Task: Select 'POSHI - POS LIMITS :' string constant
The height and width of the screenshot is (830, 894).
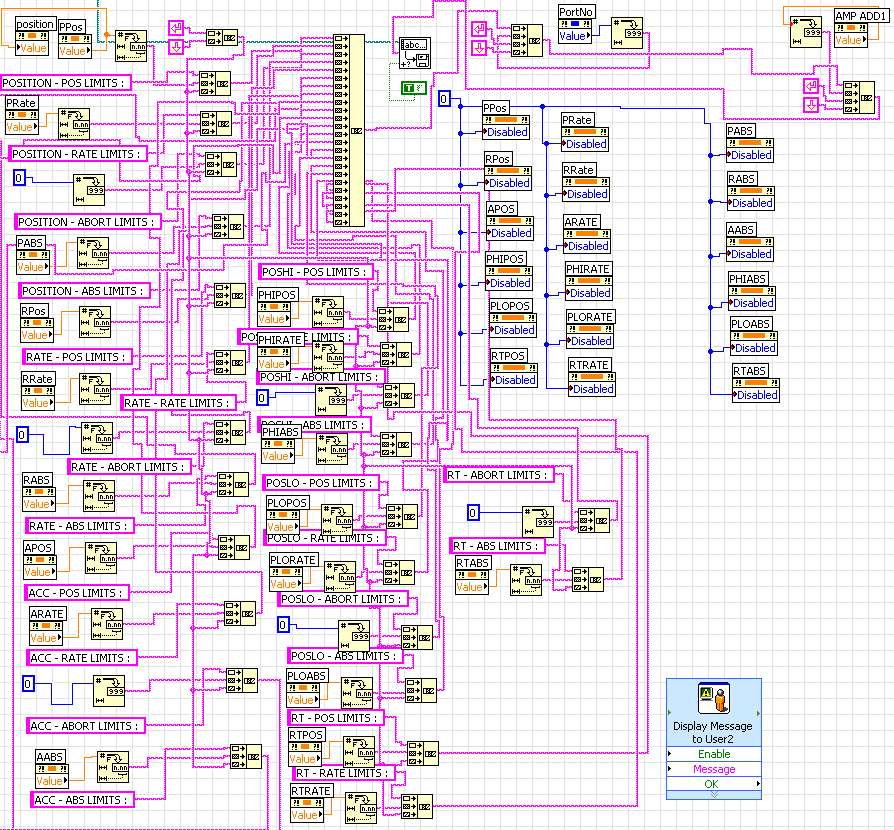Action: click(316, 272)
